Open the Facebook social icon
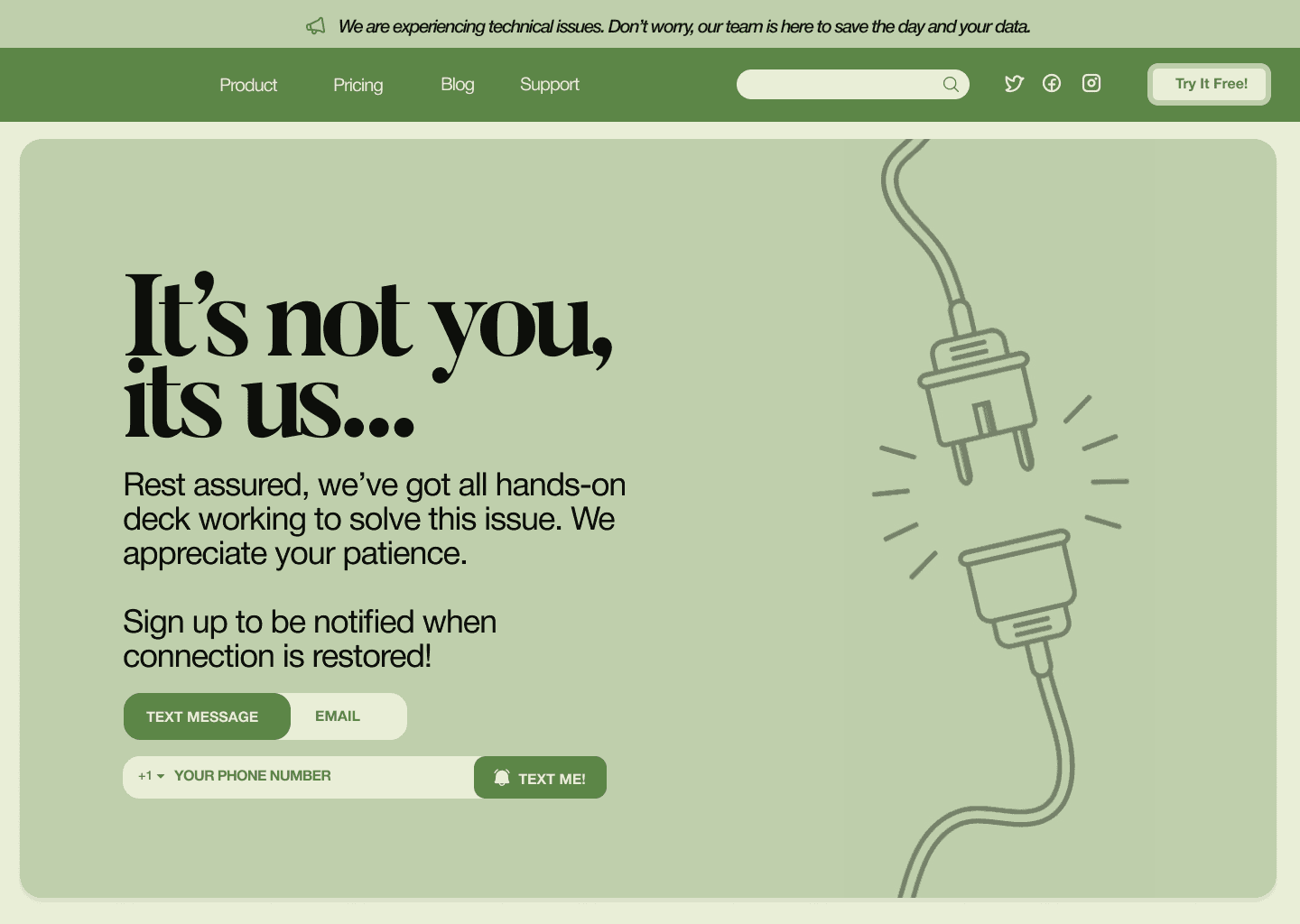This screenshot has height=924, width=1300. tap(1052, 83)
